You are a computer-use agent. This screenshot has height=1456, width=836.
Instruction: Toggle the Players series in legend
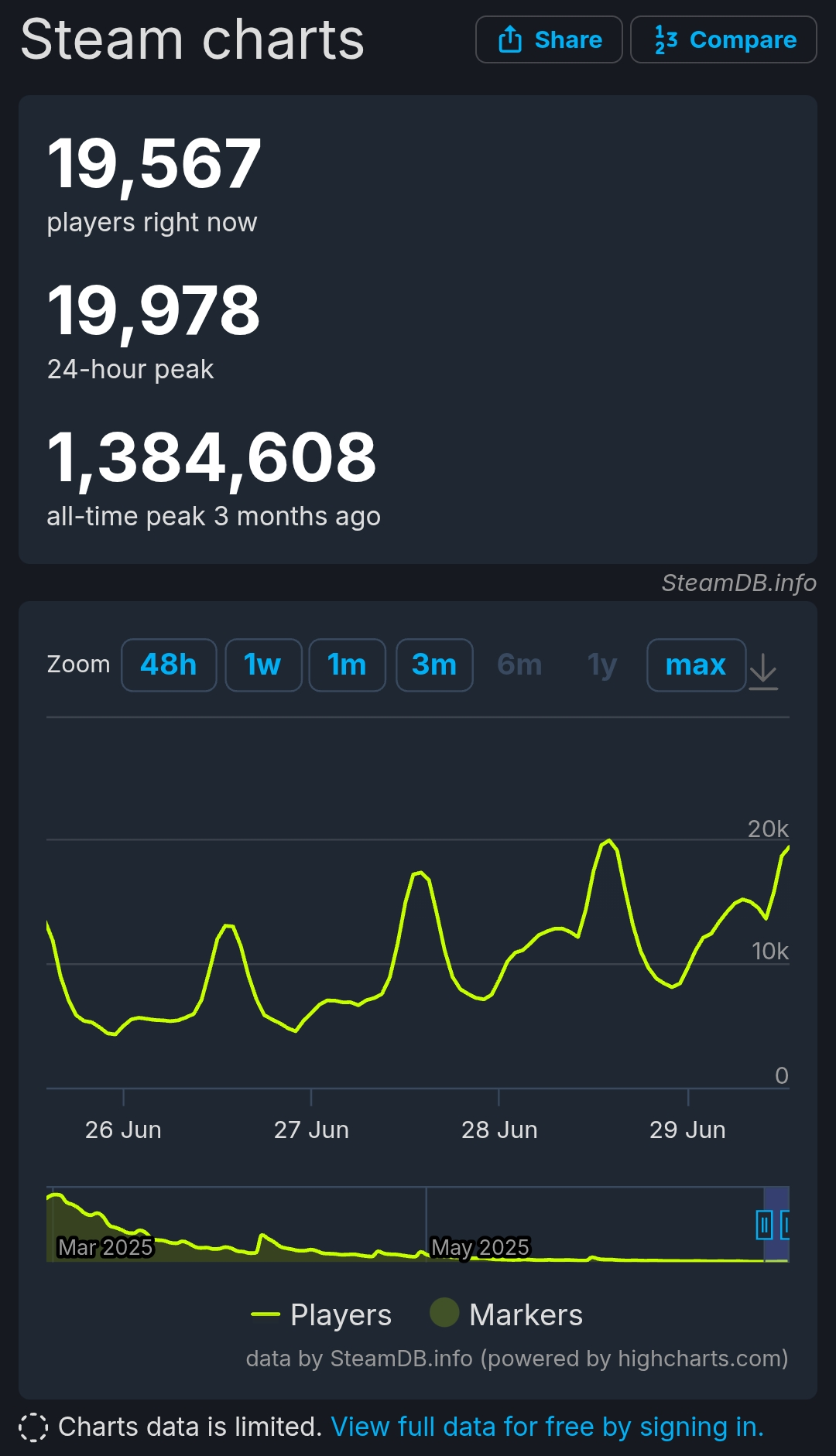point(321,1314)
